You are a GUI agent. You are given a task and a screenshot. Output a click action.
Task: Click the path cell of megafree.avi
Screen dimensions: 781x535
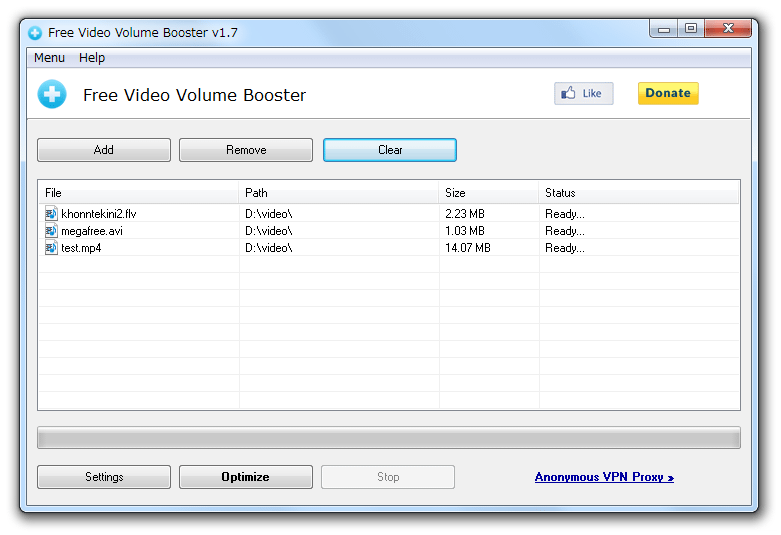click(268, 231)
